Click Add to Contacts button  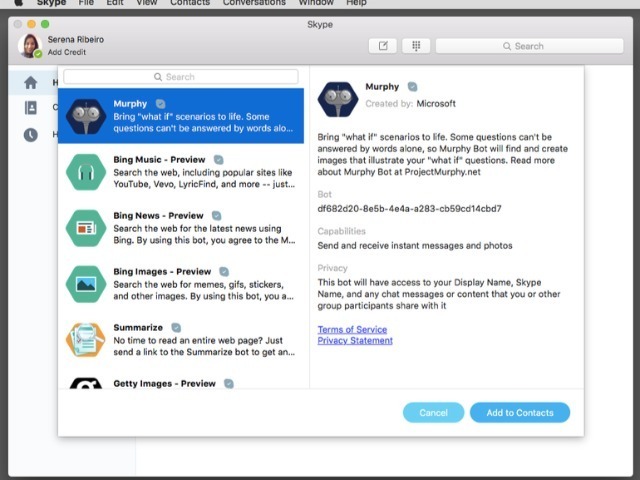[x=520, y=413]
